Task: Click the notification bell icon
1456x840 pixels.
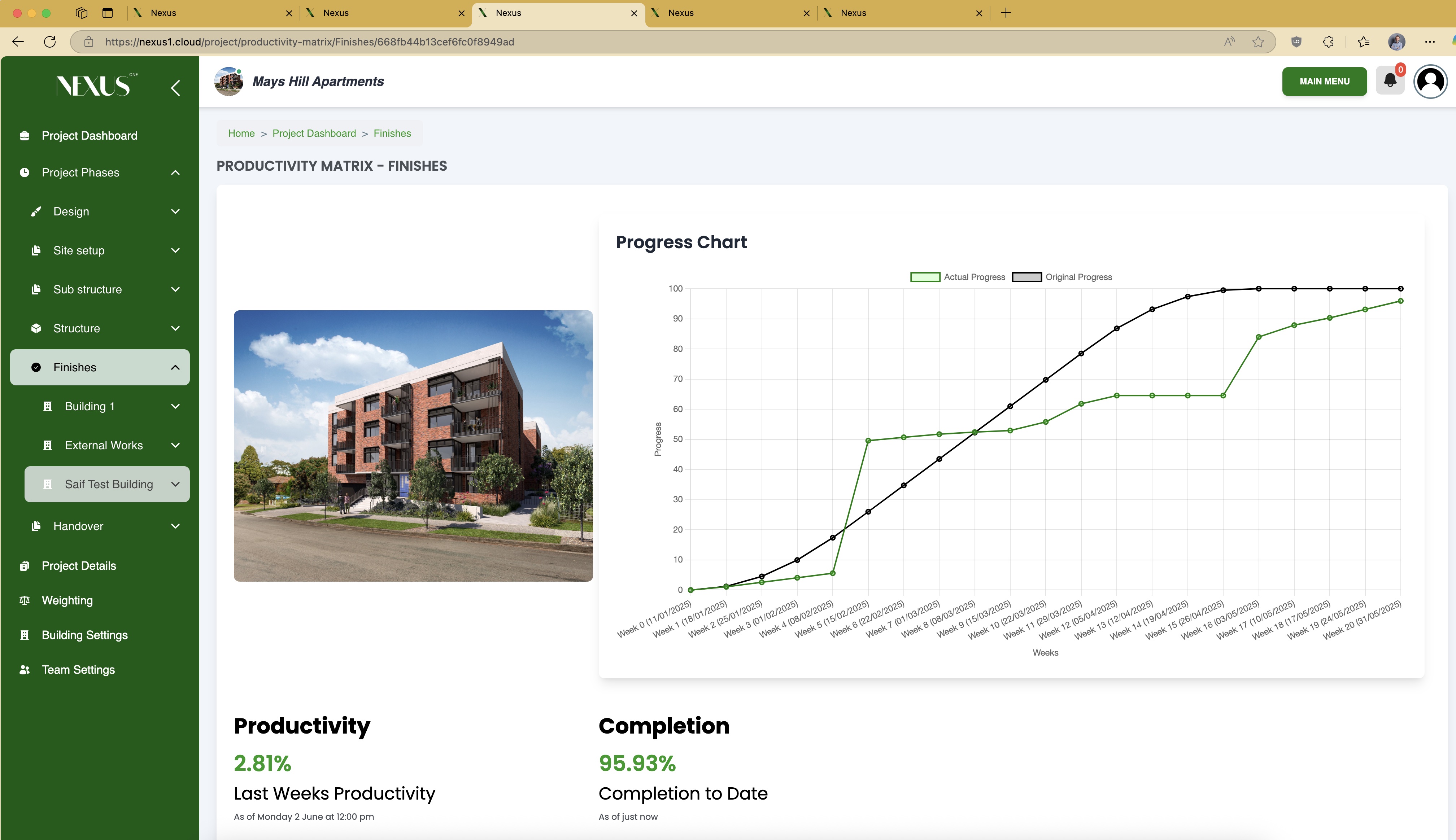Action: pyautogui.click(x=1390, y=81)
